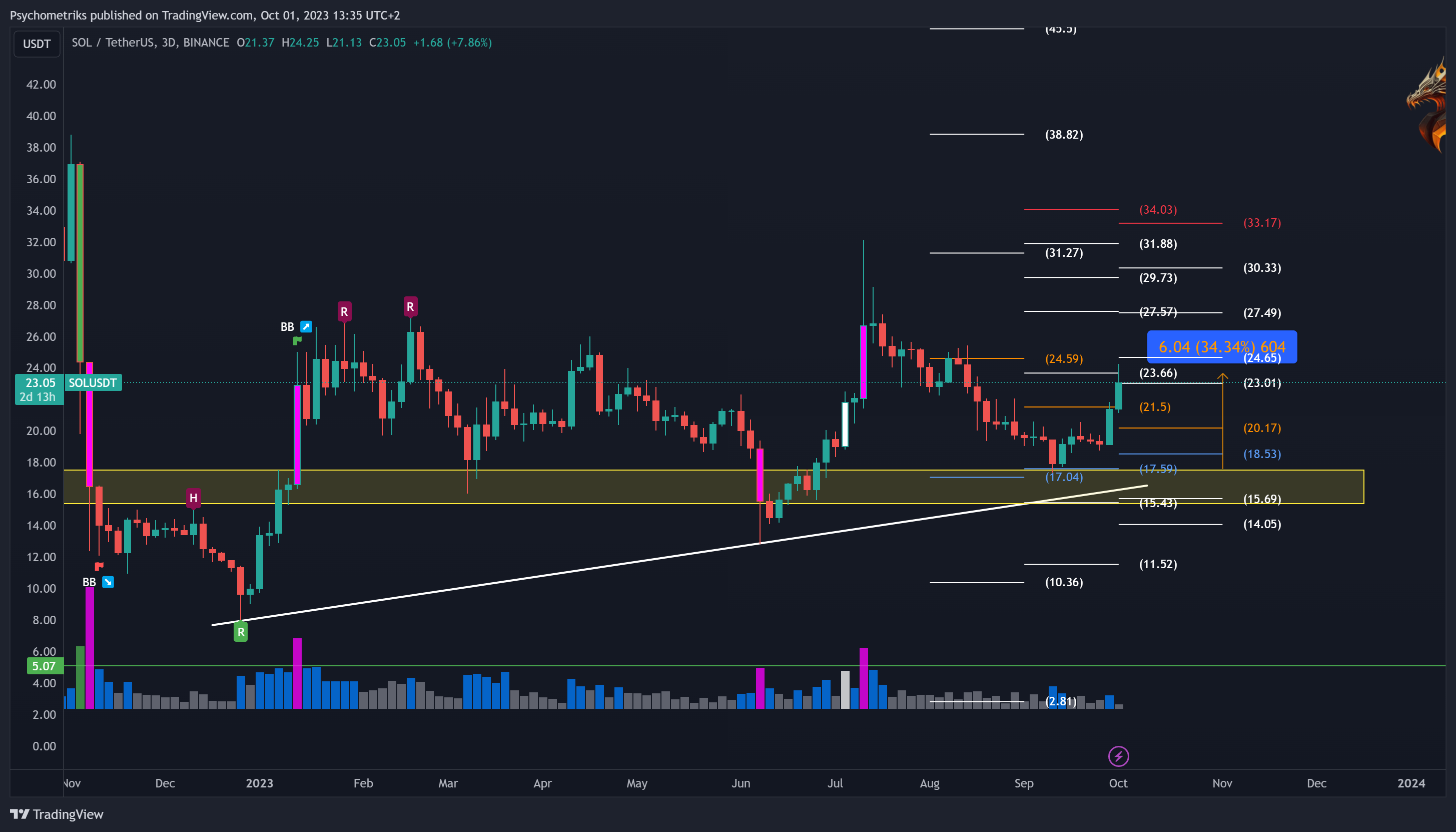Click the R marker above mid-February candle
The height and width of the screenshot is (832, 1456).
point(410,306)
